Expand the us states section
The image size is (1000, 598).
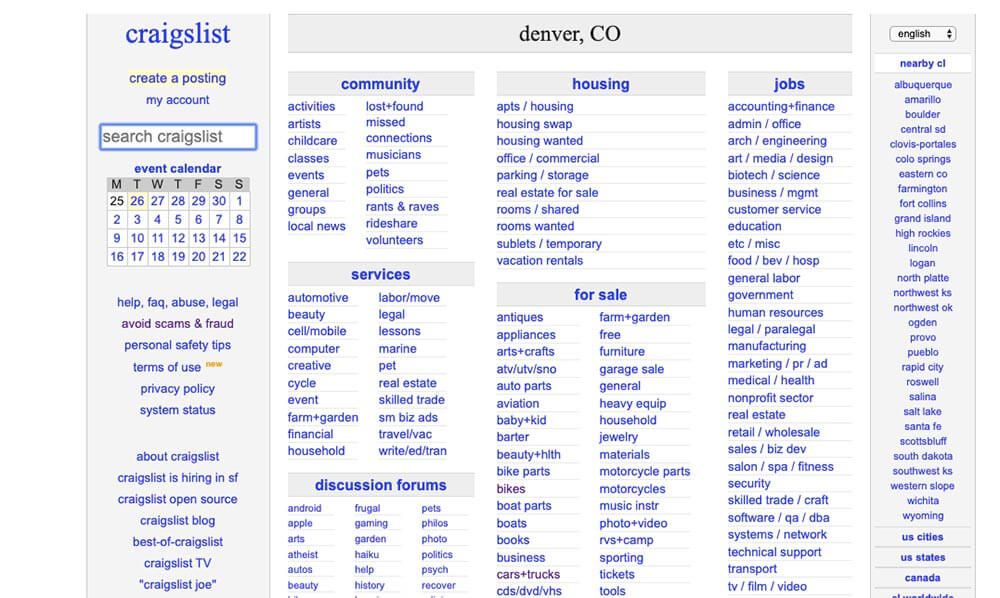tap(922, 558)
